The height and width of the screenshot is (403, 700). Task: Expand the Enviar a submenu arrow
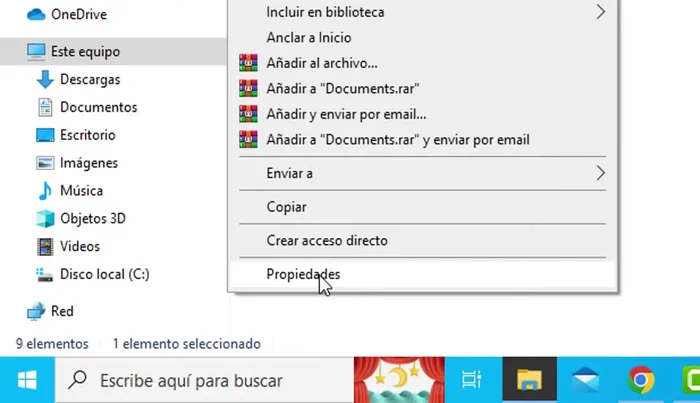(x=600, y=173)
